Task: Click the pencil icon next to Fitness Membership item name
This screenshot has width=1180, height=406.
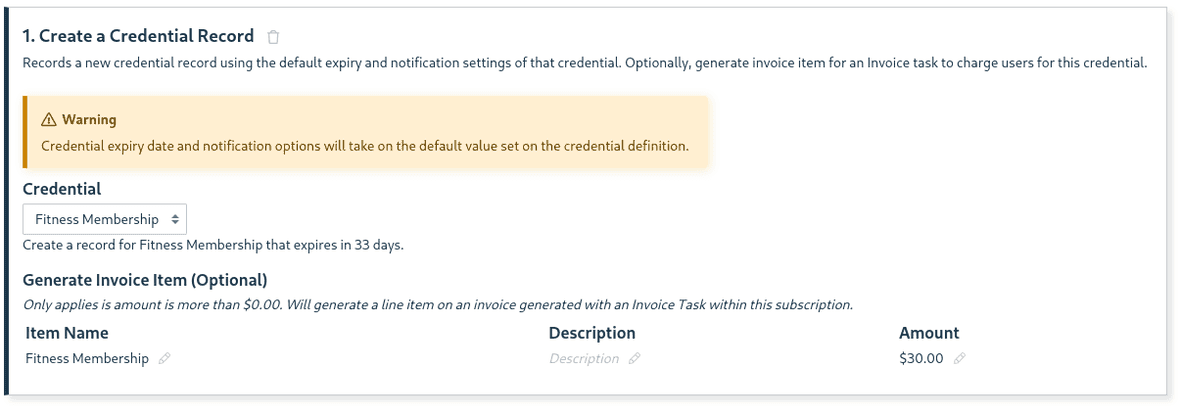Action: [164, 359]
